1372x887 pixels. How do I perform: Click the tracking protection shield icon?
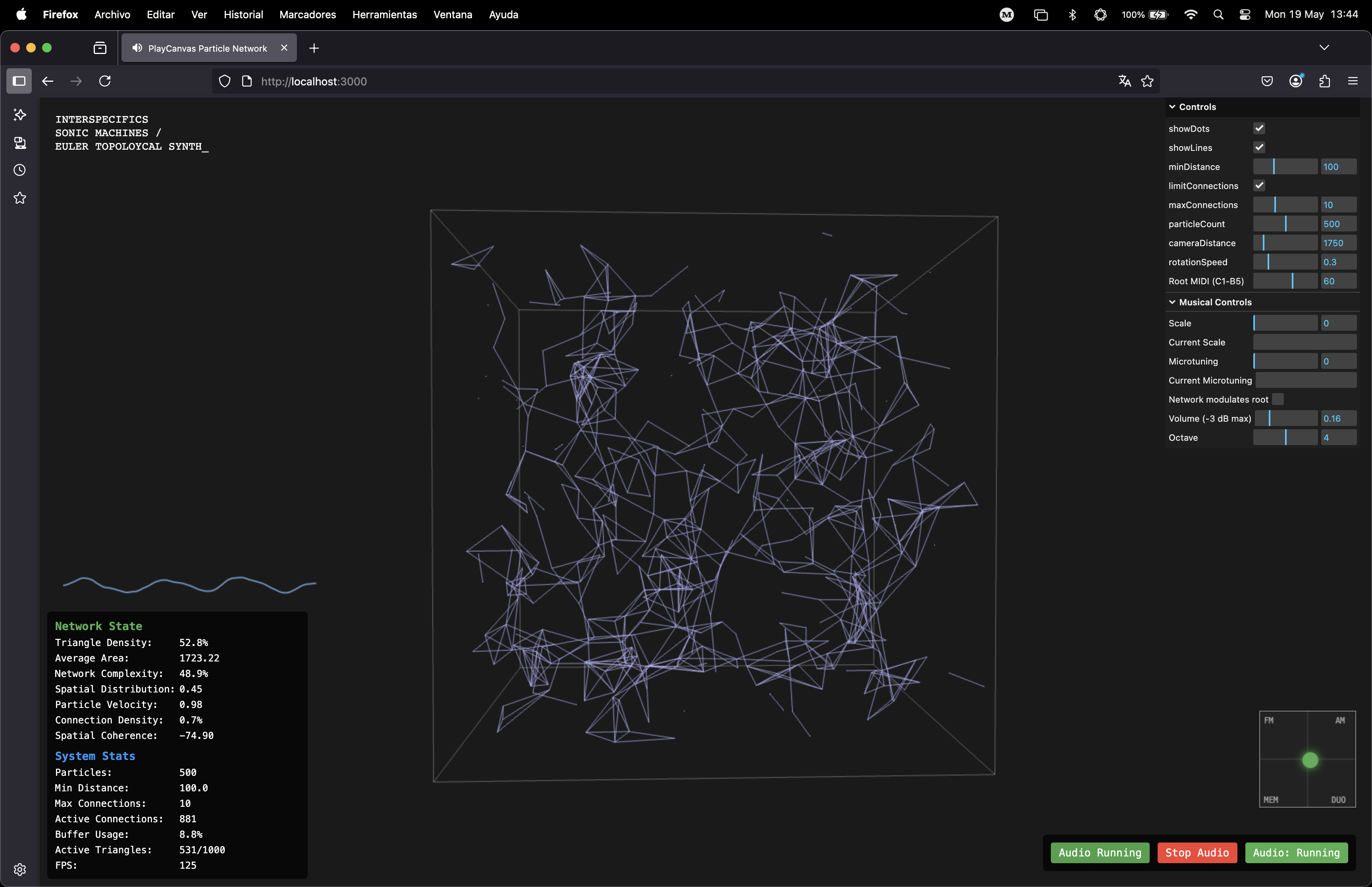(225, 81)
